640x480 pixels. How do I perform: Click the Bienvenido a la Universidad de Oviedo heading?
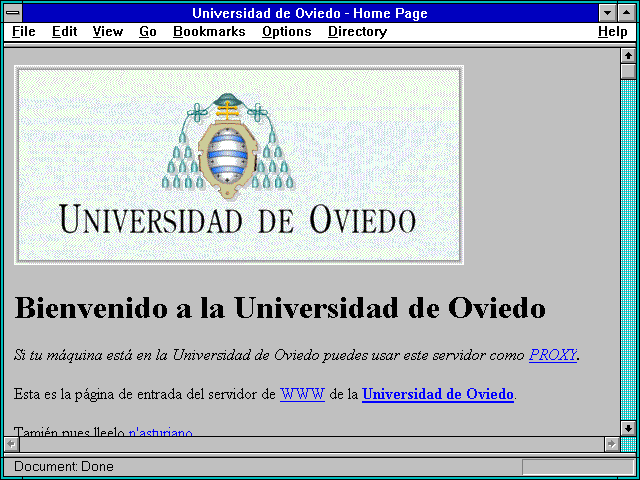pyautogui.click(x=280, y=308)
